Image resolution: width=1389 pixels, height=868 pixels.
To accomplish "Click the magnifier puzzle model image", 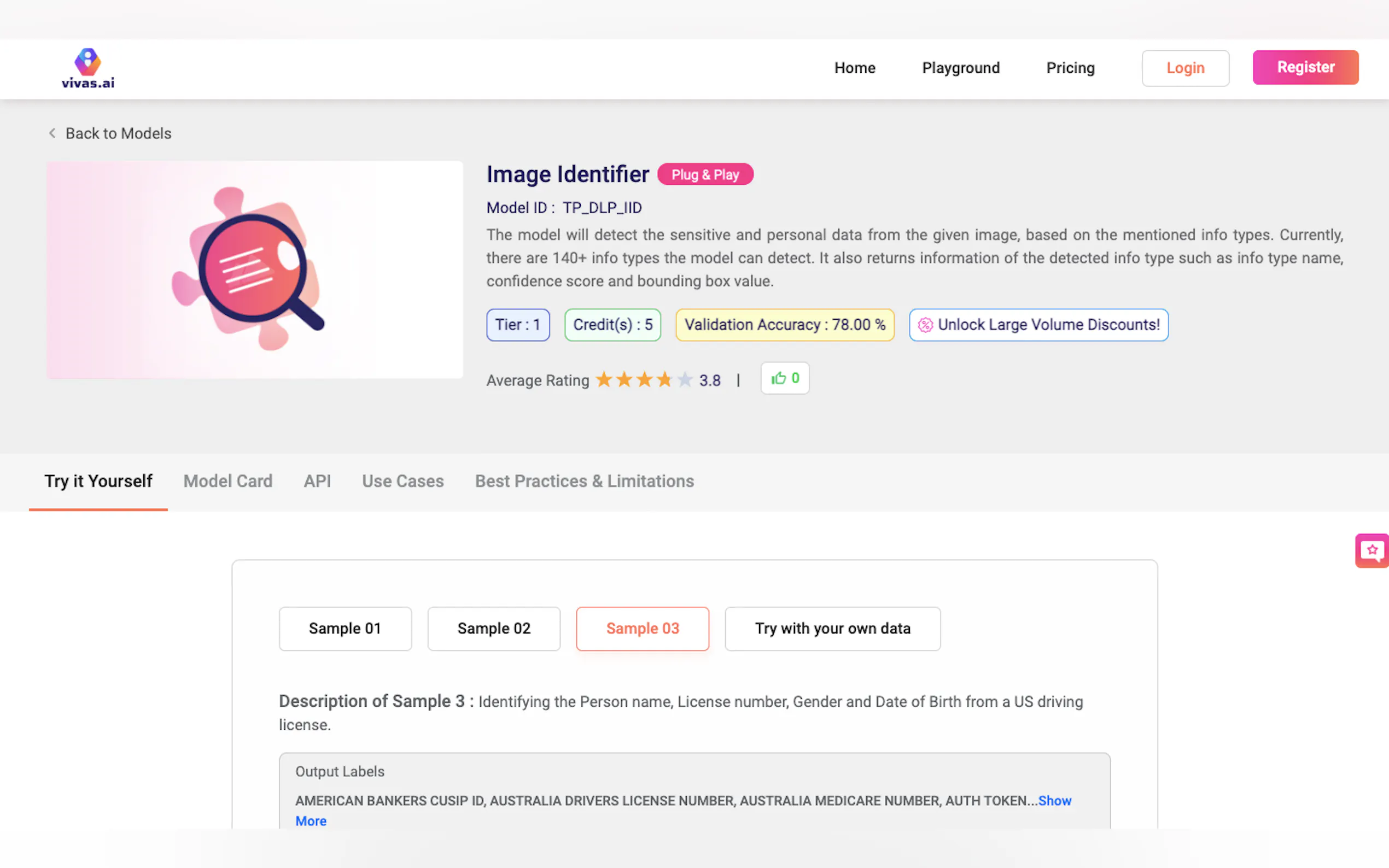I will pyautogui.click(x=254, y=269).
